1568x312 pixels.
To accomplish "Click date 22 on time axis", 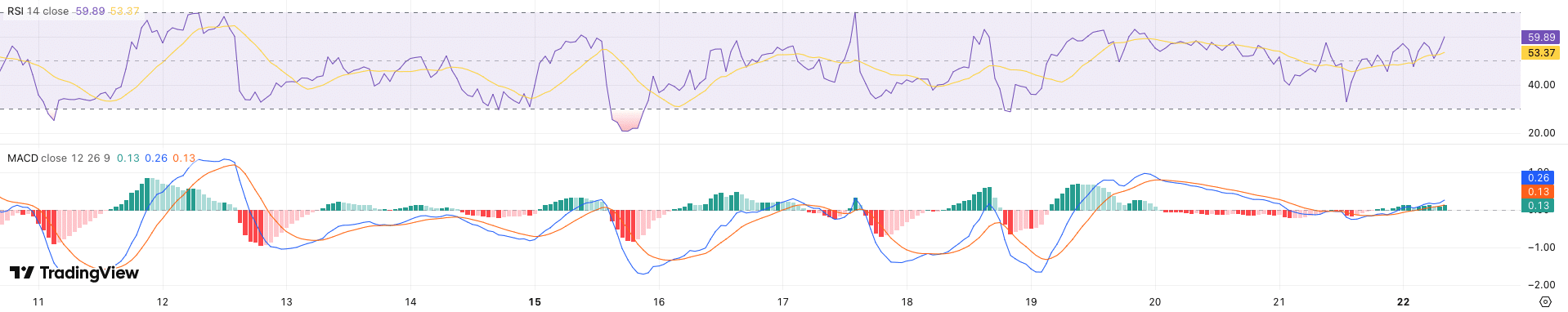I will point(1404,302).
